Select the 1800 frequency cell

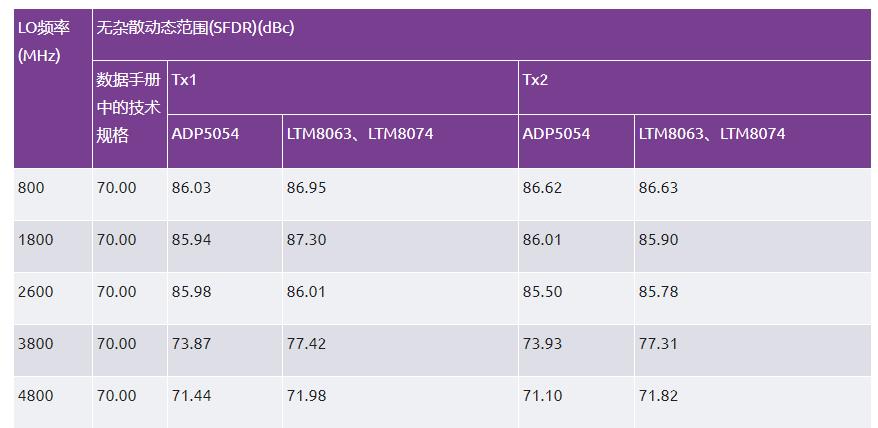tap(36, 240)
